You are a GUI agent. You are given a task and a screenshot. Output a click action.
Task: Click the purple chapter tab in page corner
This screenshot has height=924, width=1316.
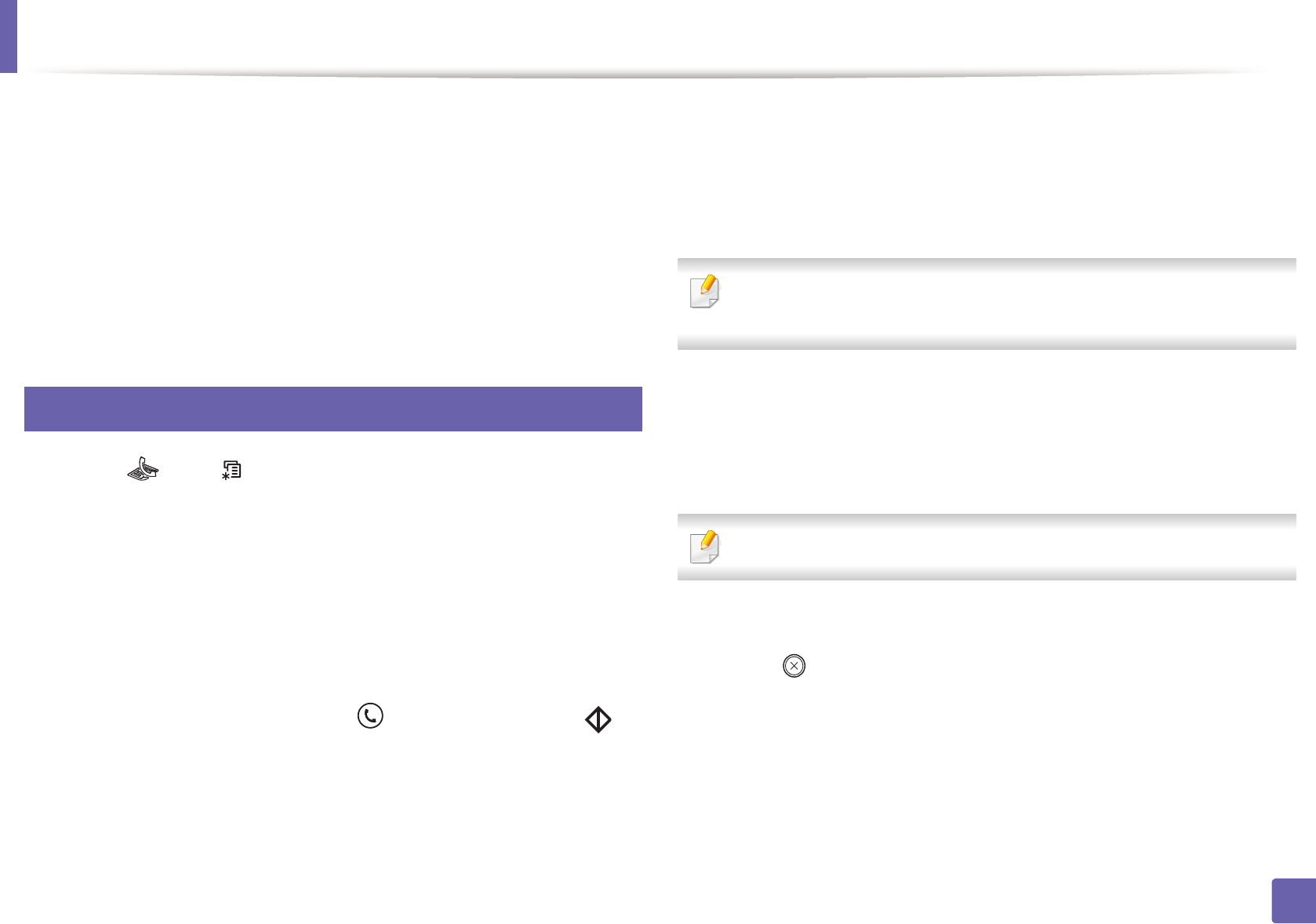pyautogui.click(x=8, y=35)
